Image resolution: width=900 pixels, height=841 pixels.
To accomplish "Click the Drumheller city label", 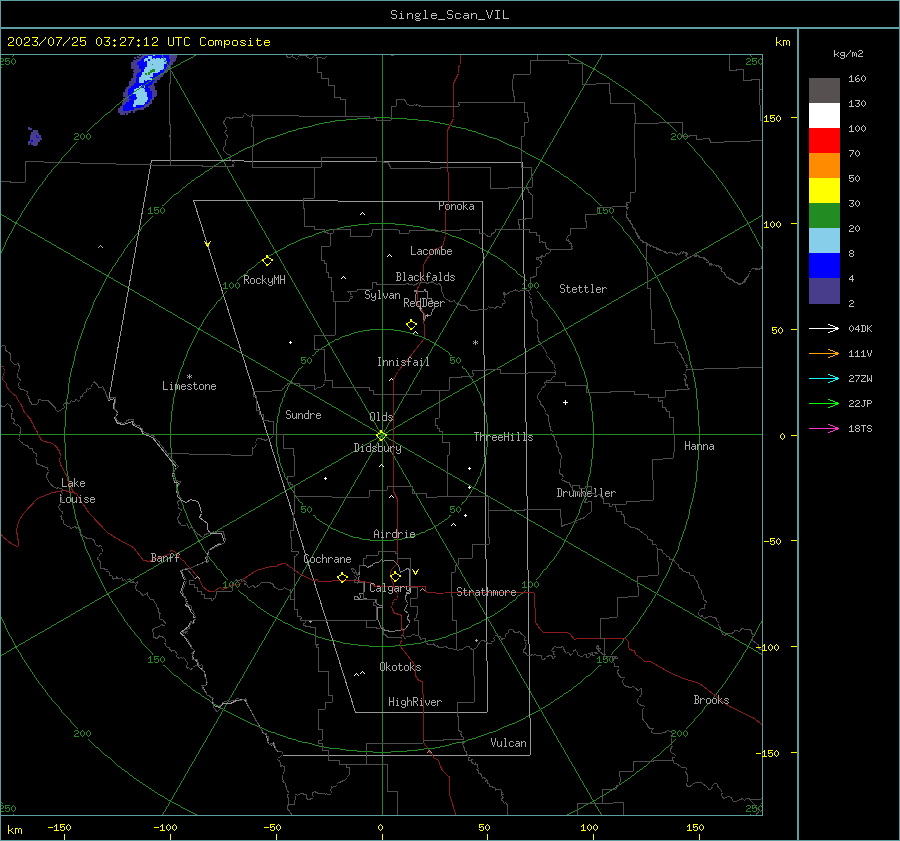I will point(586,493).
